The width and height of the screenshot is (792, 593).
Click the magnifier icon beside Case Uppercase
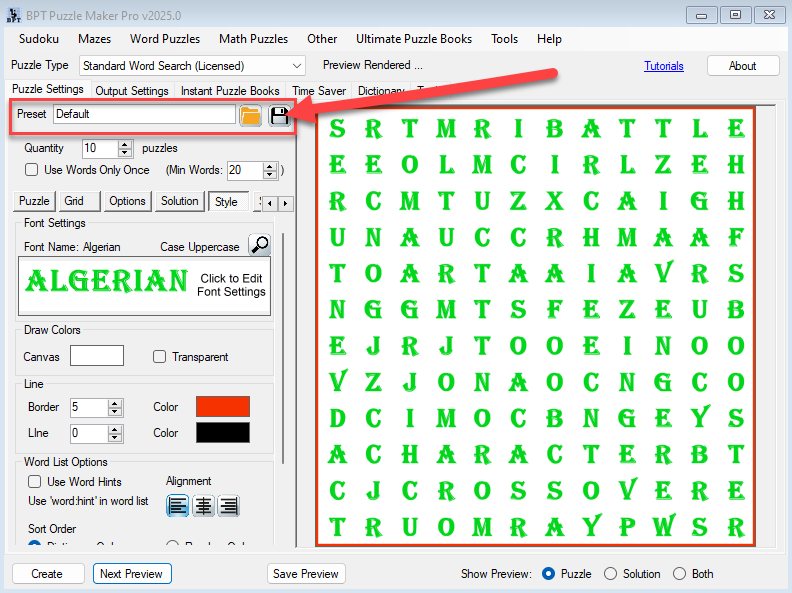(x=258, y=245)
